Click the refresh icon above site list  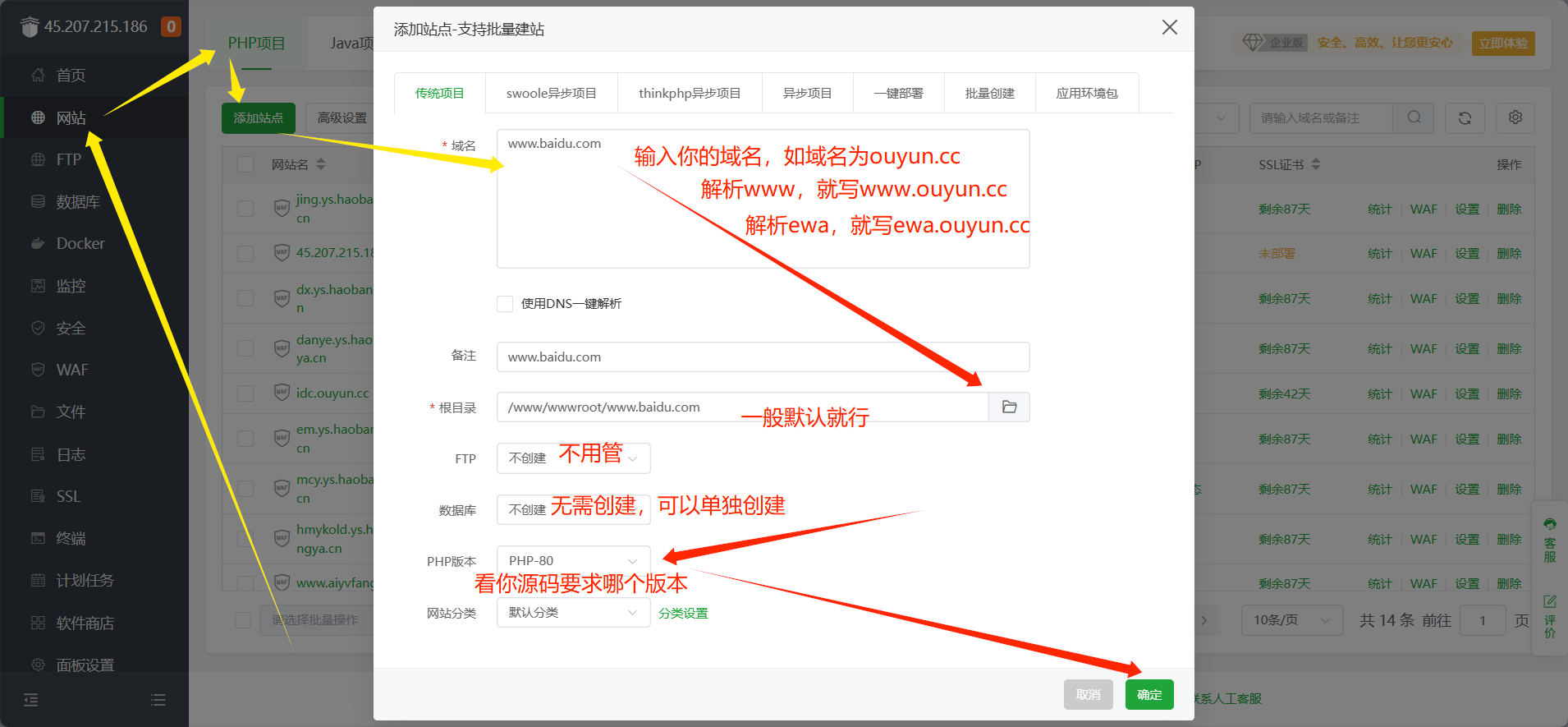click(1465, 118)
